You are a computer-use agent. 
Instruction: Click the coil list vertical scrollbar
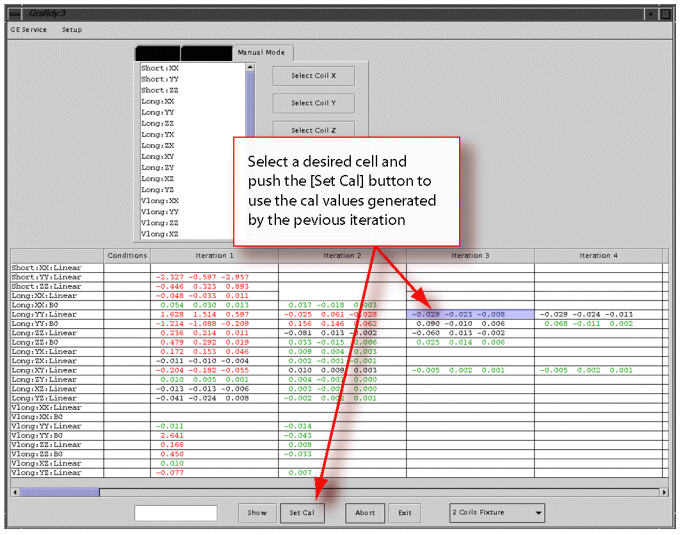[x=250, y=150]
